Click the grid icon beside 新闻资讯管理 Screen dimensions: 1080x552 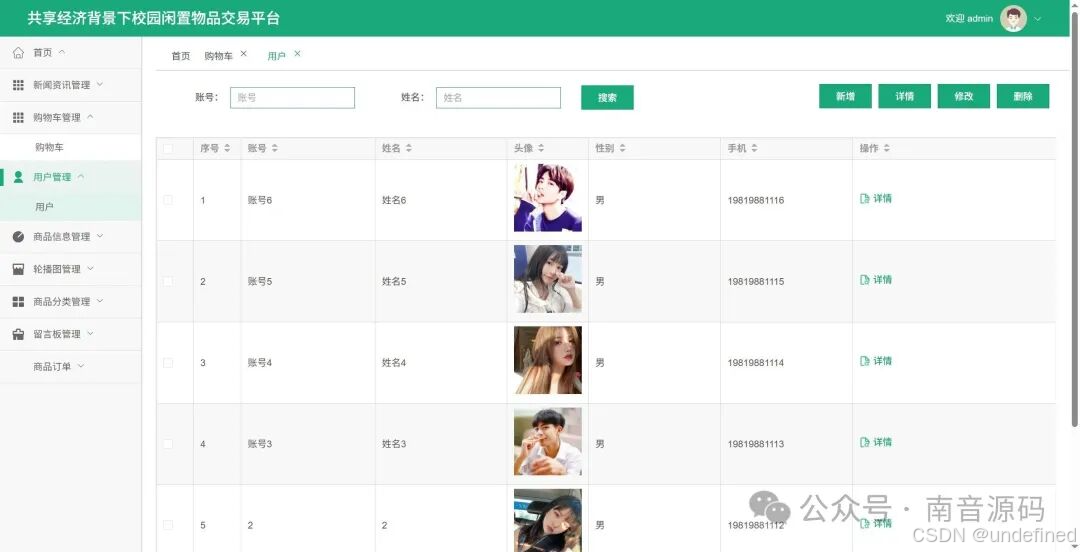(x=19, y=85)
